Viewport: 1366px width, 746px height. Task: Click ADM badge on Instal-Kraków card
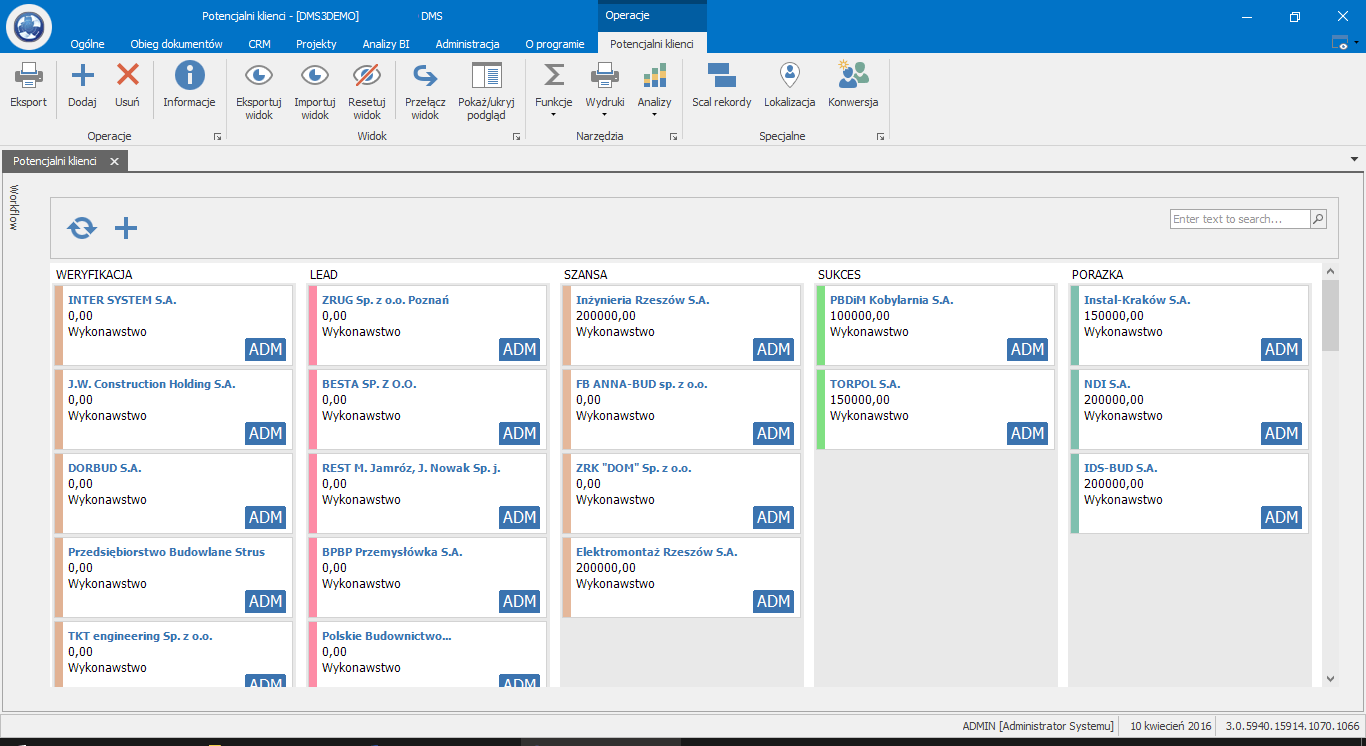pos(1281,349)
